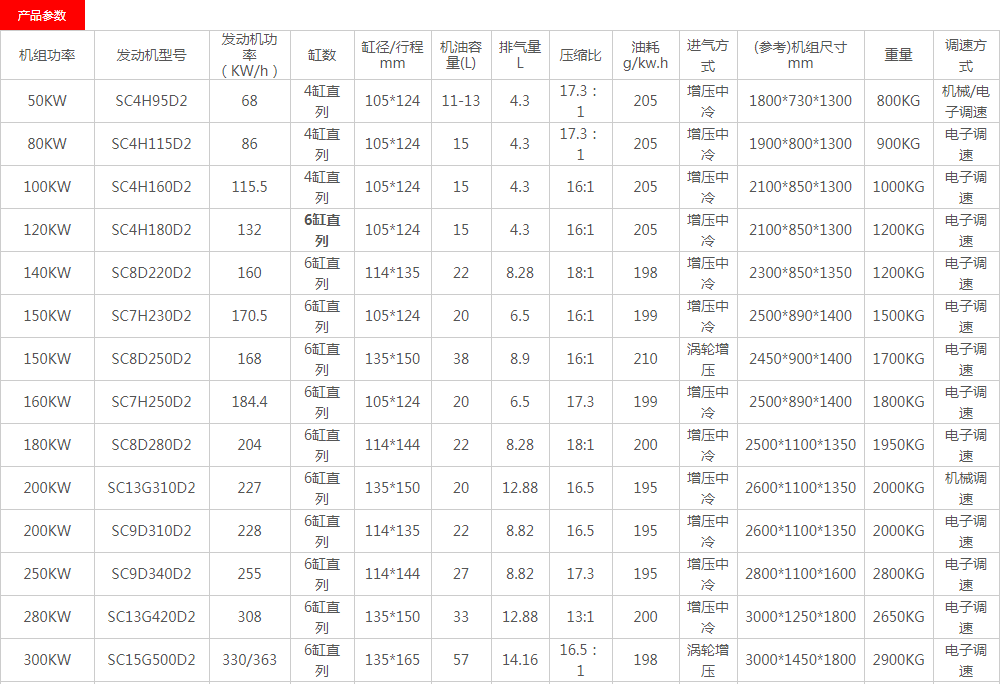Click dimensions 2450*900*1400
The height and width of the screenshot is (684, 1002).
[800, 359]
